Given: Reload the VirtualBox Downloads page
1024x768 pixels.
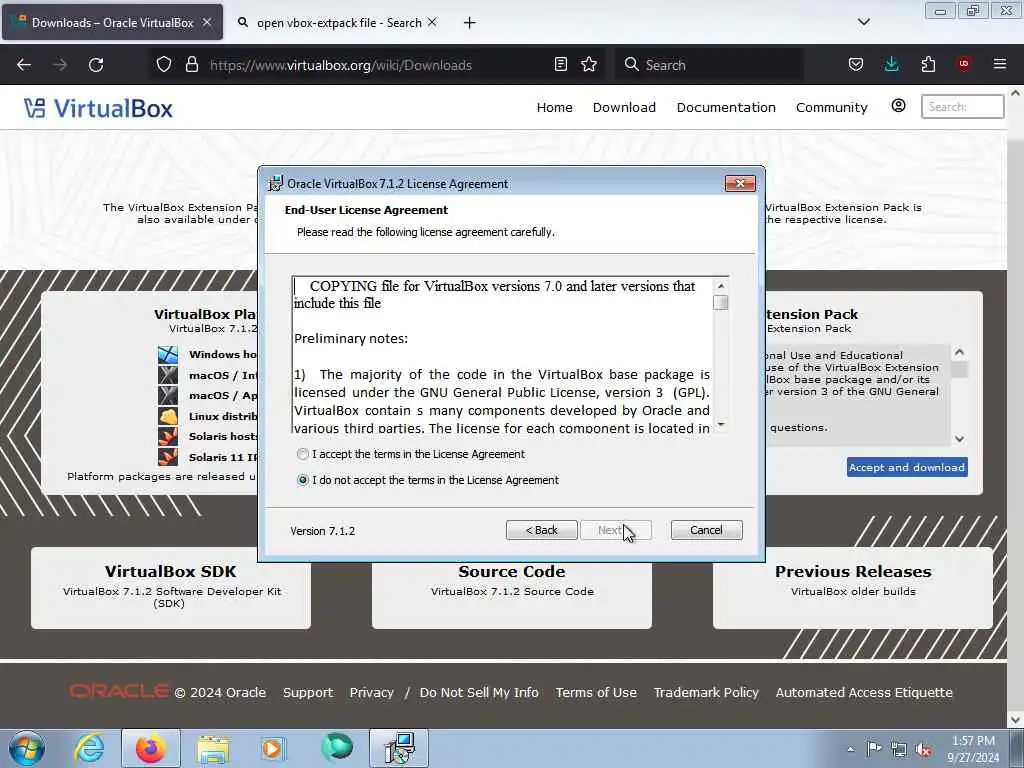Looking at the screenshot, I should click(x=96, y=65).
